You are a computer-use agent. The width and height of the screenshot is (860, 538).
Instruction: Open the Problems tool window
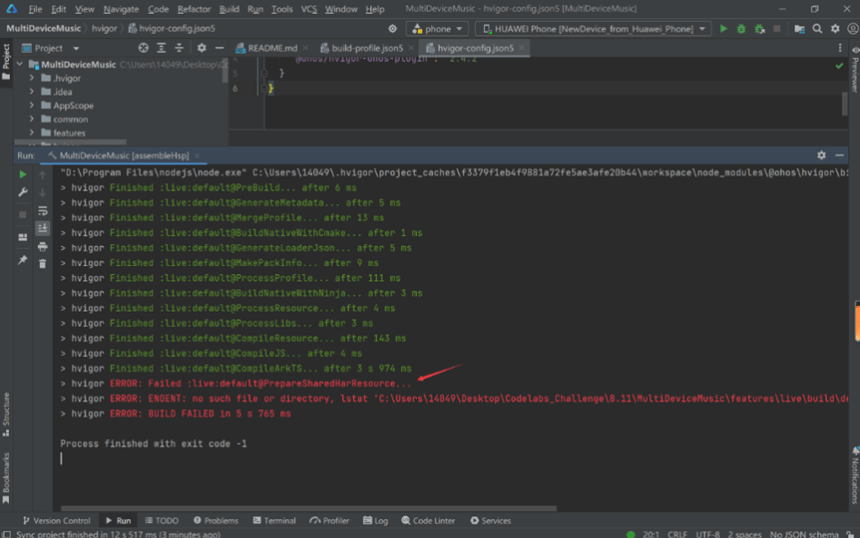pos(216,520)
